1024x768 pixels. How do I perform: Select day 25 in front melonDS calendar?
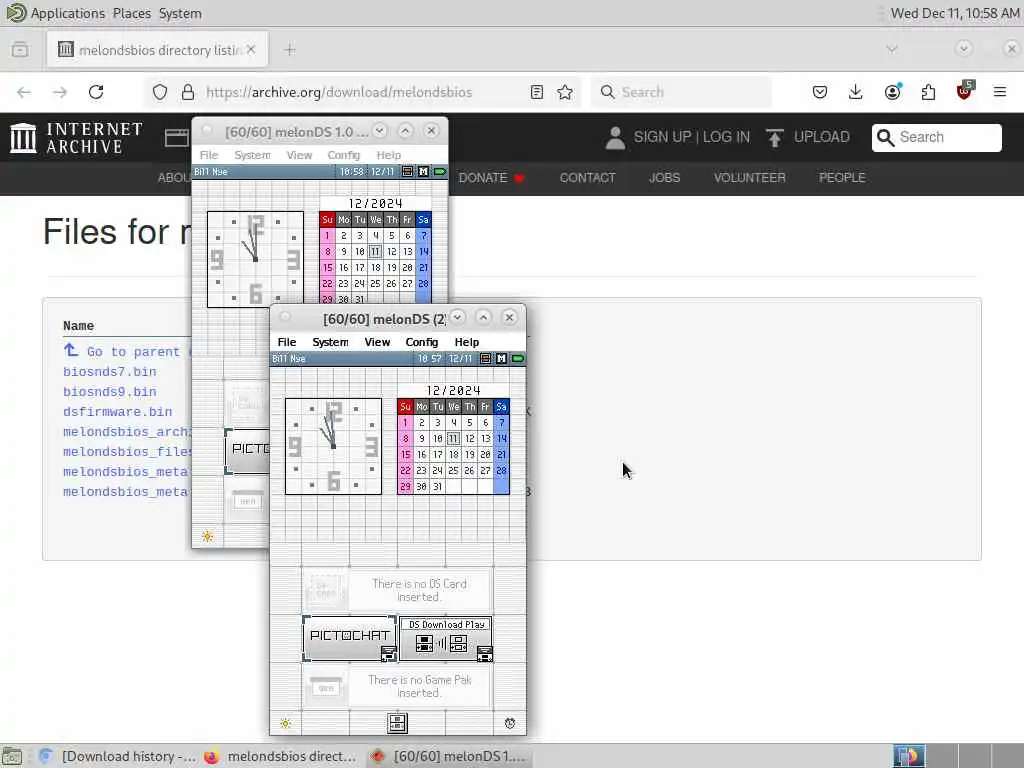pyautogui.click(x=453, y=470)
